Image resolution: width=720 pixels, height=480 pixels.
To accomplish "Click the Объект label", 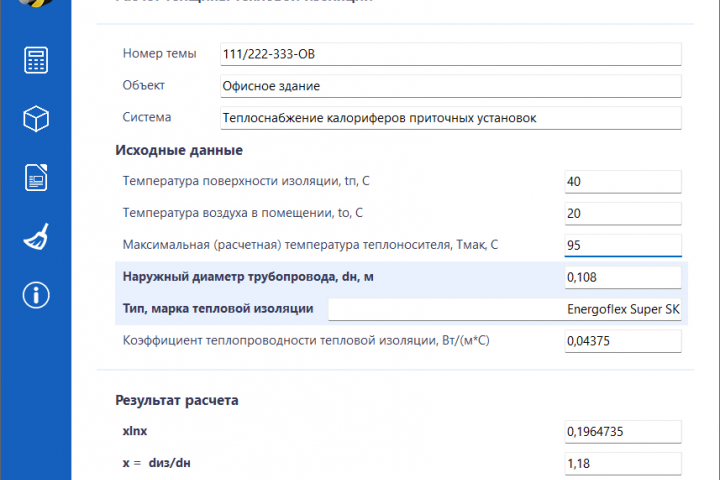I will click(x=143, y=85).
